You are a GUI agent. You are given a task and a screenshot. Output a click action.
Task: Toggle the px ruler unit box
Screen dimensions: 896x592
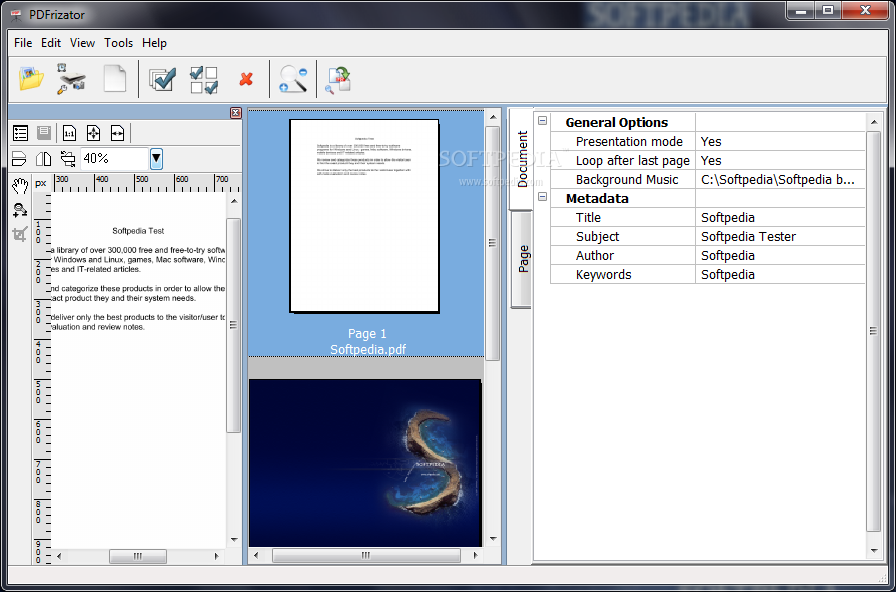coord(41,183)
